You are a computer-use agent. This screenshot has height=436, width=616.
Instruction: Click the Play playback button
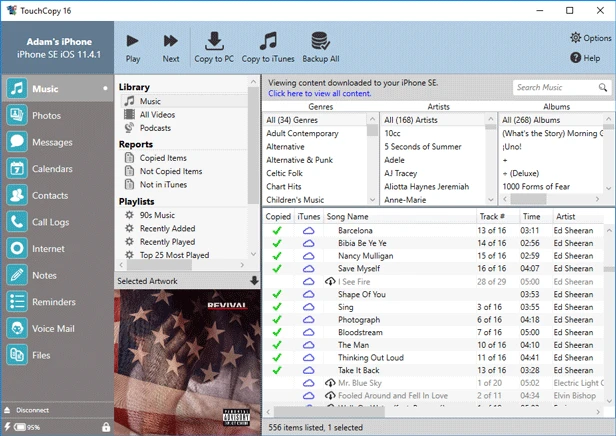pos(132,41)
